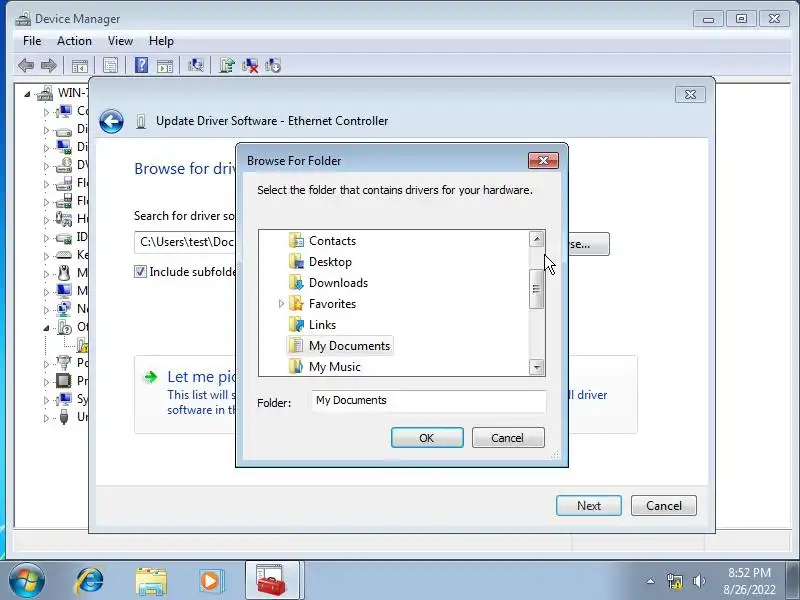
Task: Select the Downloads folder icon
Action: pyautogui.click(x=296, y=282)
